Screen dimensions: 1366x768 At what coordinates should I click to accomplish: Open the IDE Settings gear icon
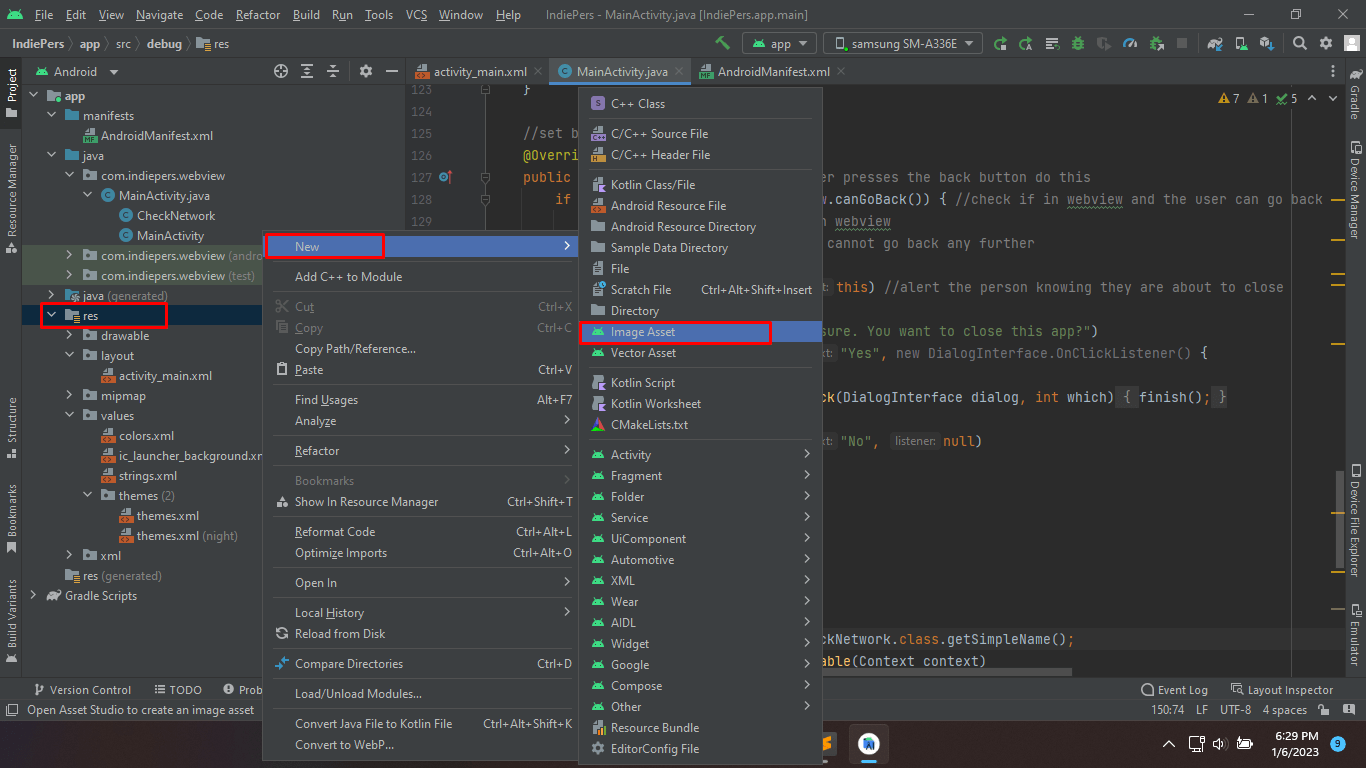tap(1326, 43)
